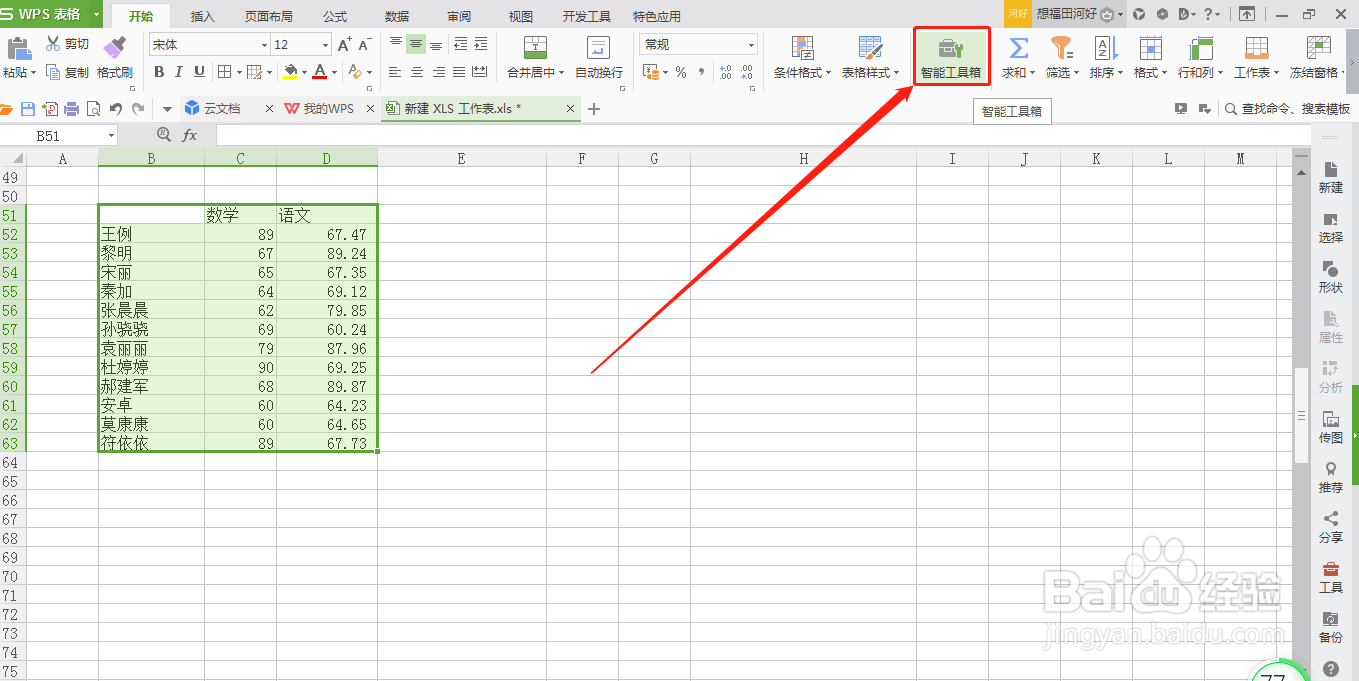Image resolution: width=1359 pixels, height=681 pixels.
Task: Open the font name dropdown 宋体
Action: 264,45
